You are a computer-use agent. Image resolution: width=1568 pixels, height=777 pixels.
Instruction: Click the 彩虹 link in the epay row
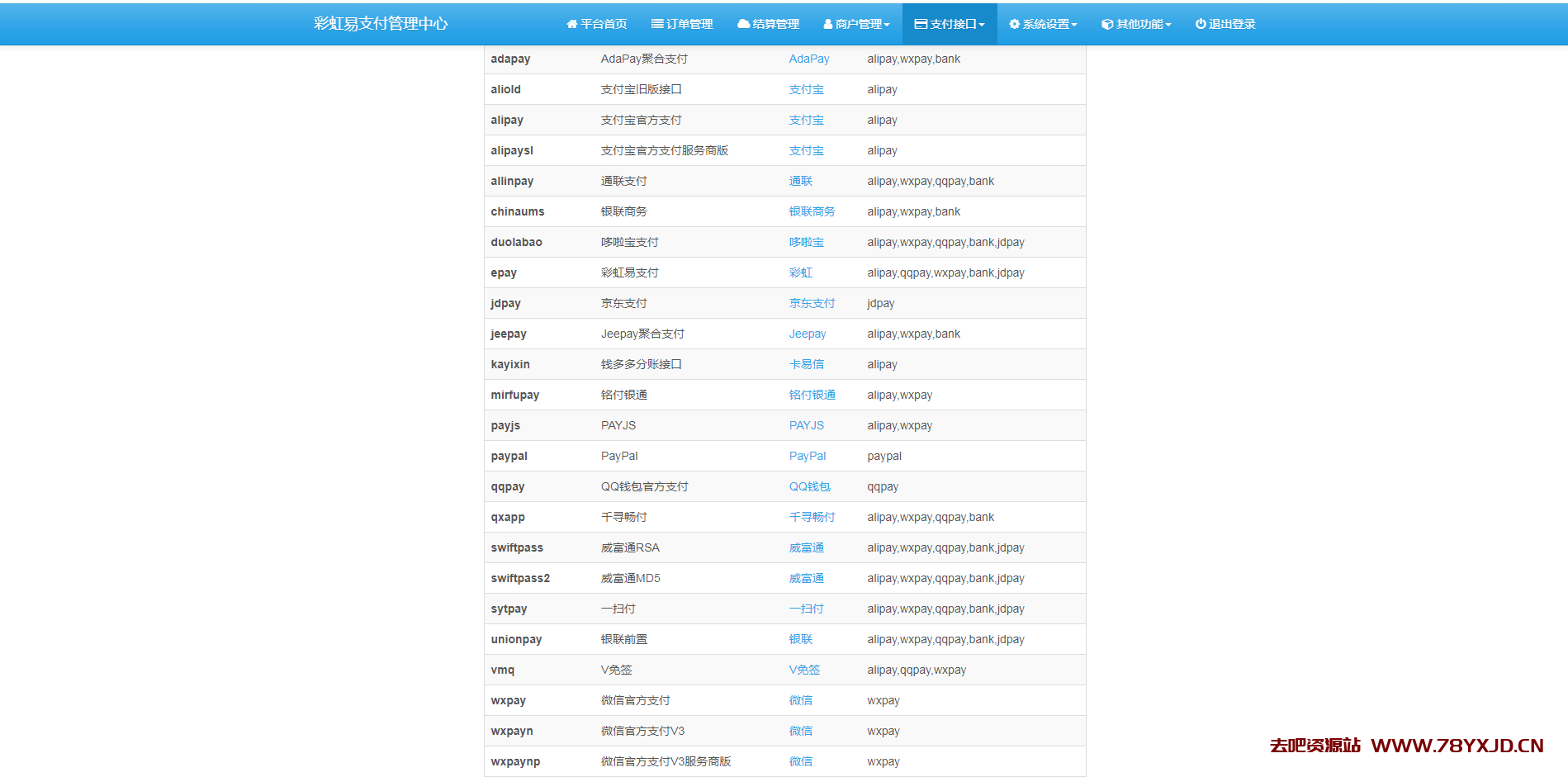click(x=801, y=272)
